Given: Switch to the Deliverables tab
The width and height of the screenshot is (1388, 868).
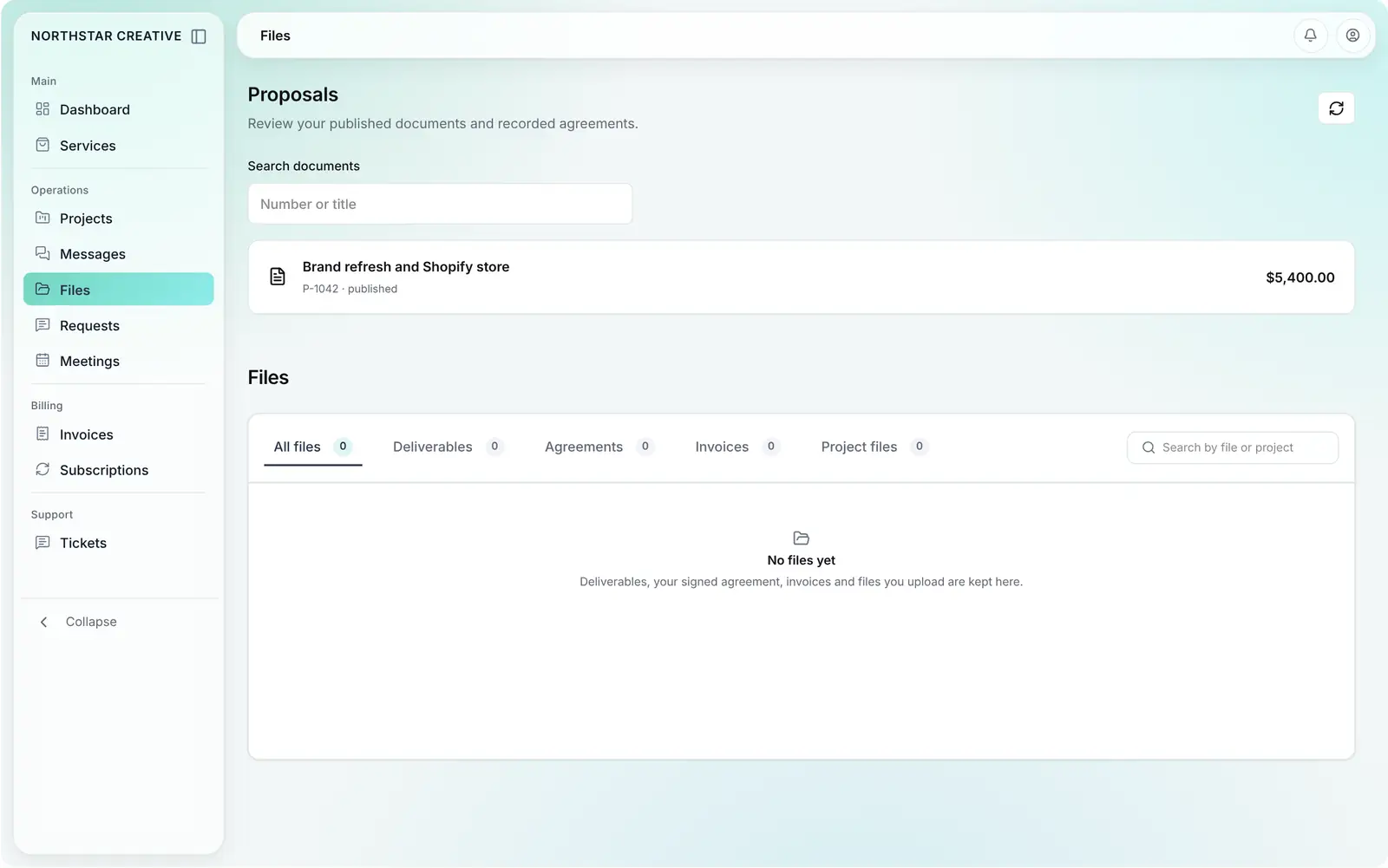Looking at the screenshot, I should [448, 447].
